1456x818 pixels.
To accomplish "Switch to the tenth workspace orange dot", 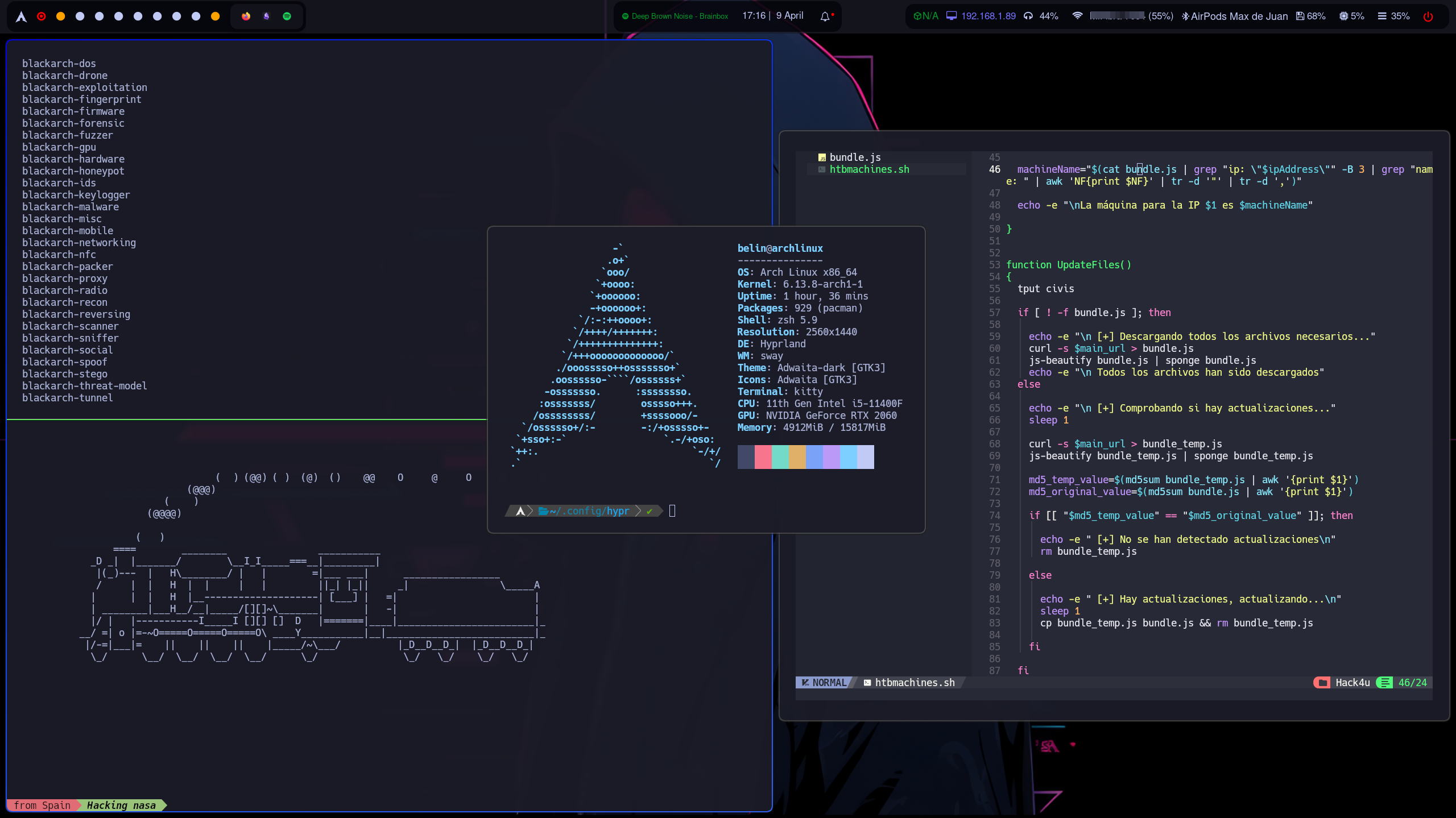I will point(215,16).
